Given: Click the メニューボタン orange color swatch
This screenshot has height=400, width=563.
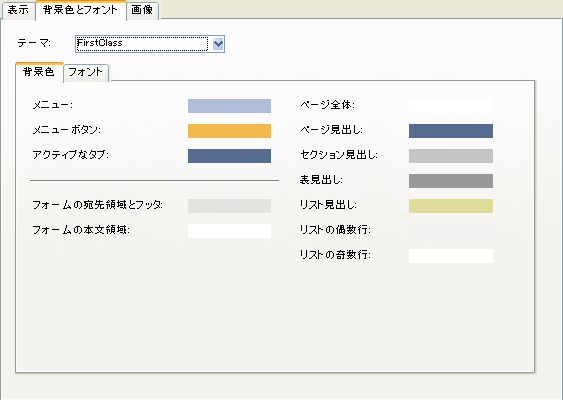Looking at the screenshot, I should 229,131.
